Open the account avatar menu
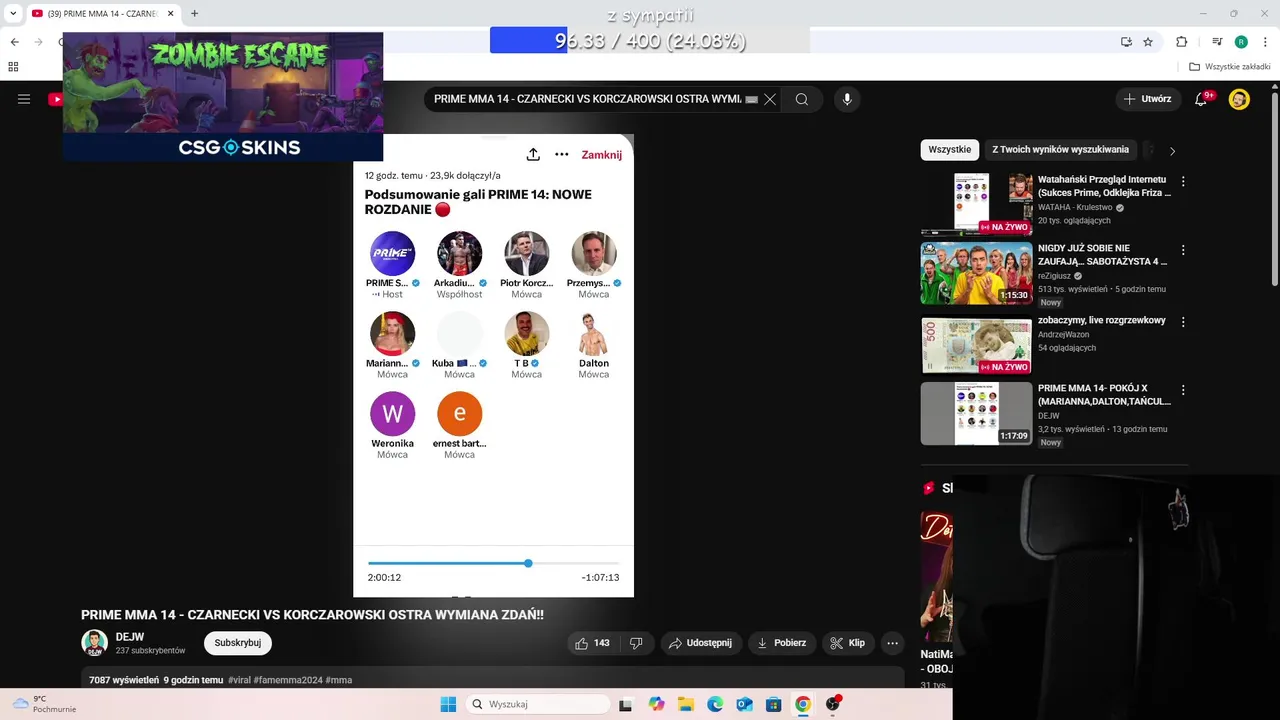 pyautogui.click(x=1239, y=99)
